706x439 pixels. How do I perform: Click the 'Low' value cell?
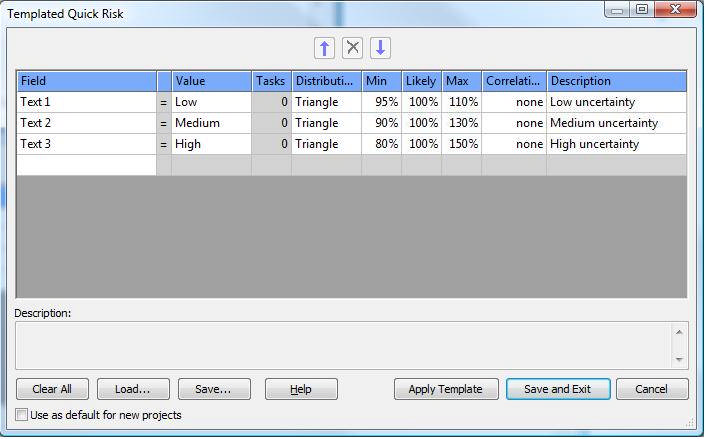[x=211, y=102]
